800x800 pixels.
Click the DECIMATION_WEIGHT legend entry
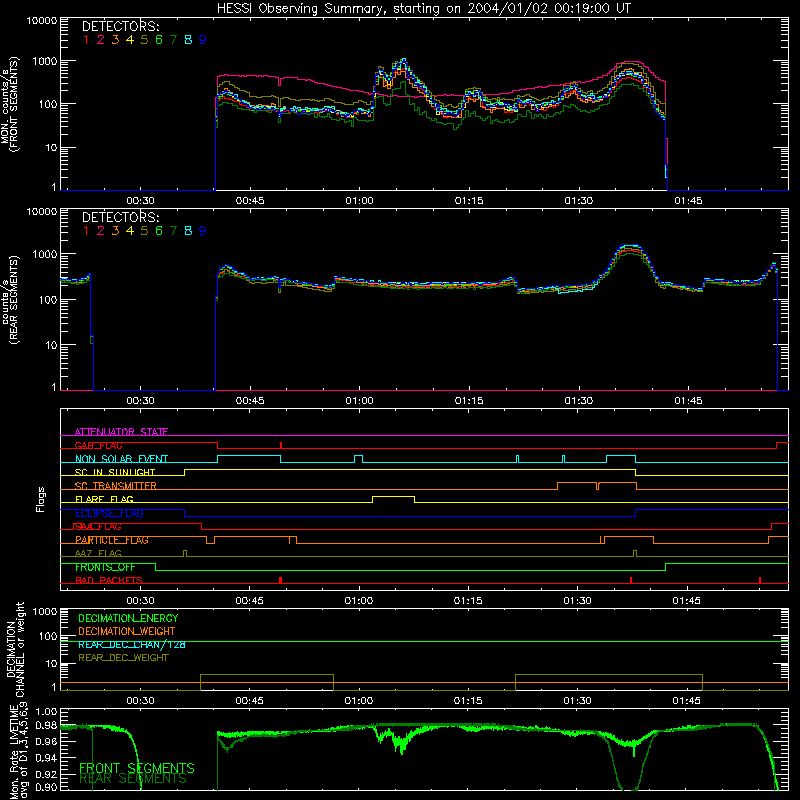127,631
